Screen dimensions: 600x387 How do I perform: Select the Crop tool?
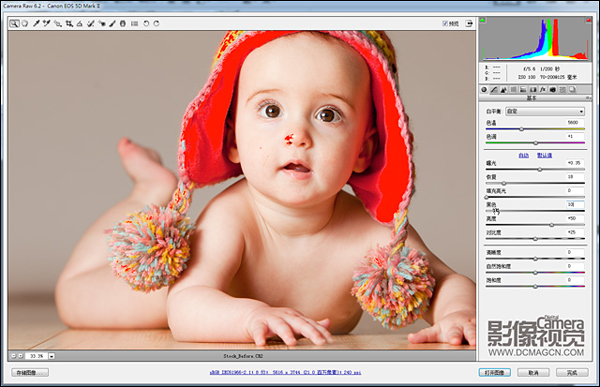click(69, 24)
